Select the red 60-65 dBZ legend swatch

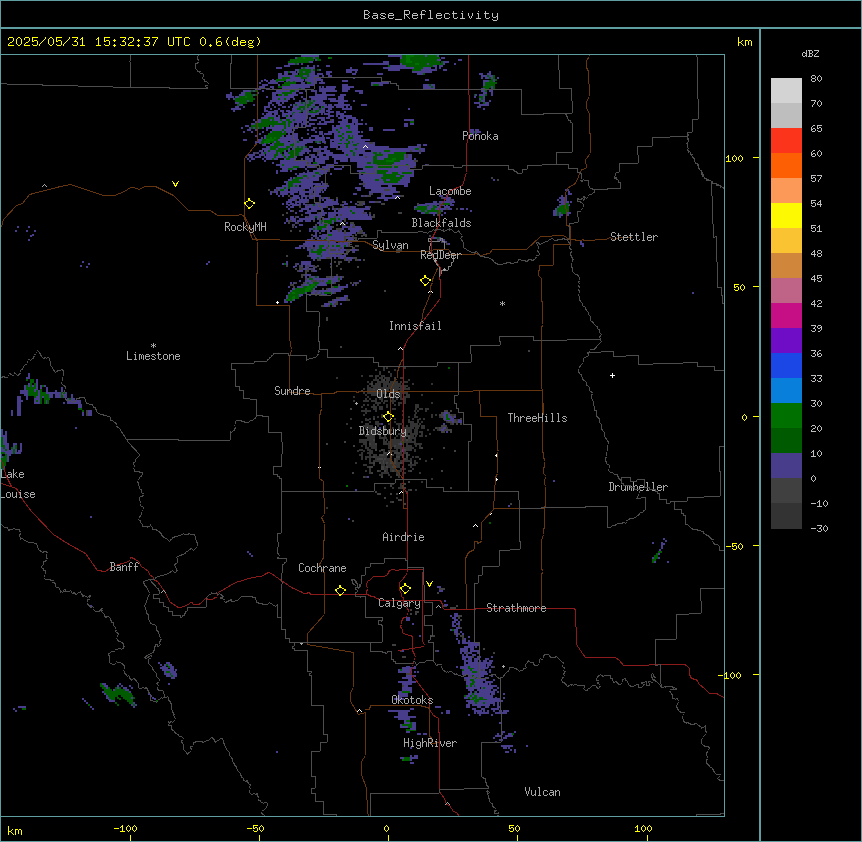[x=786, y=141]
